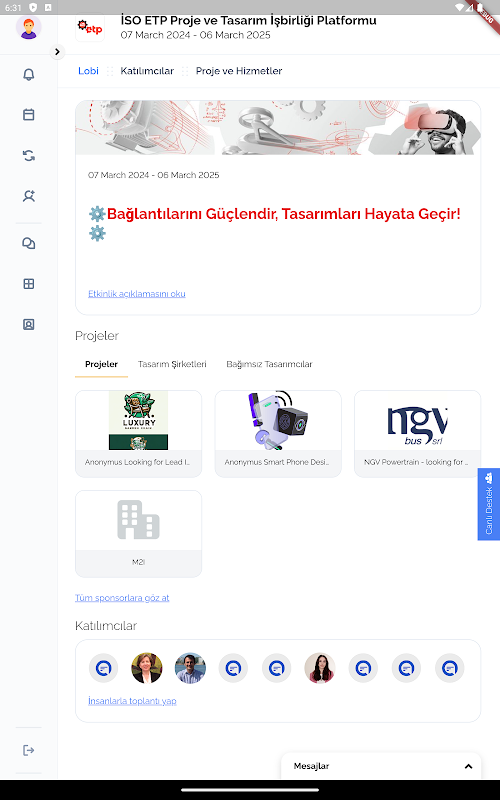
Task: Open the M2I project card
Action: pyautogui.click(x=138, y=534)
